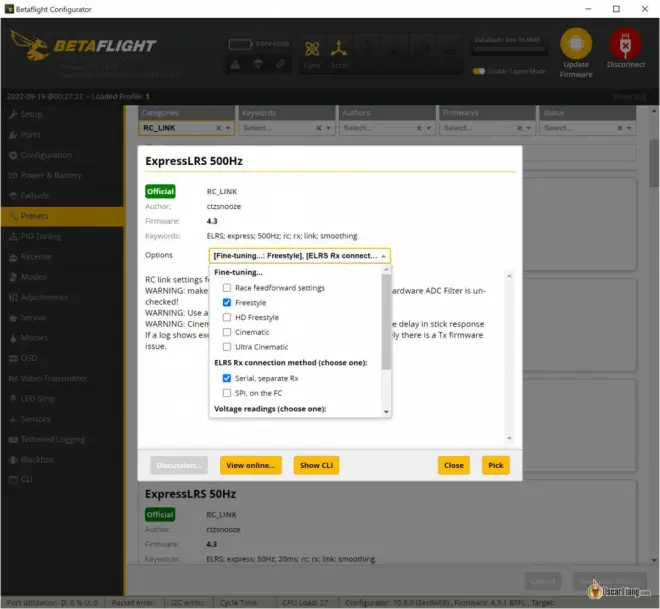Screen dimensions: 660x609
Task: Clear the RC_LINK category selection
Action: click(218, 128)
